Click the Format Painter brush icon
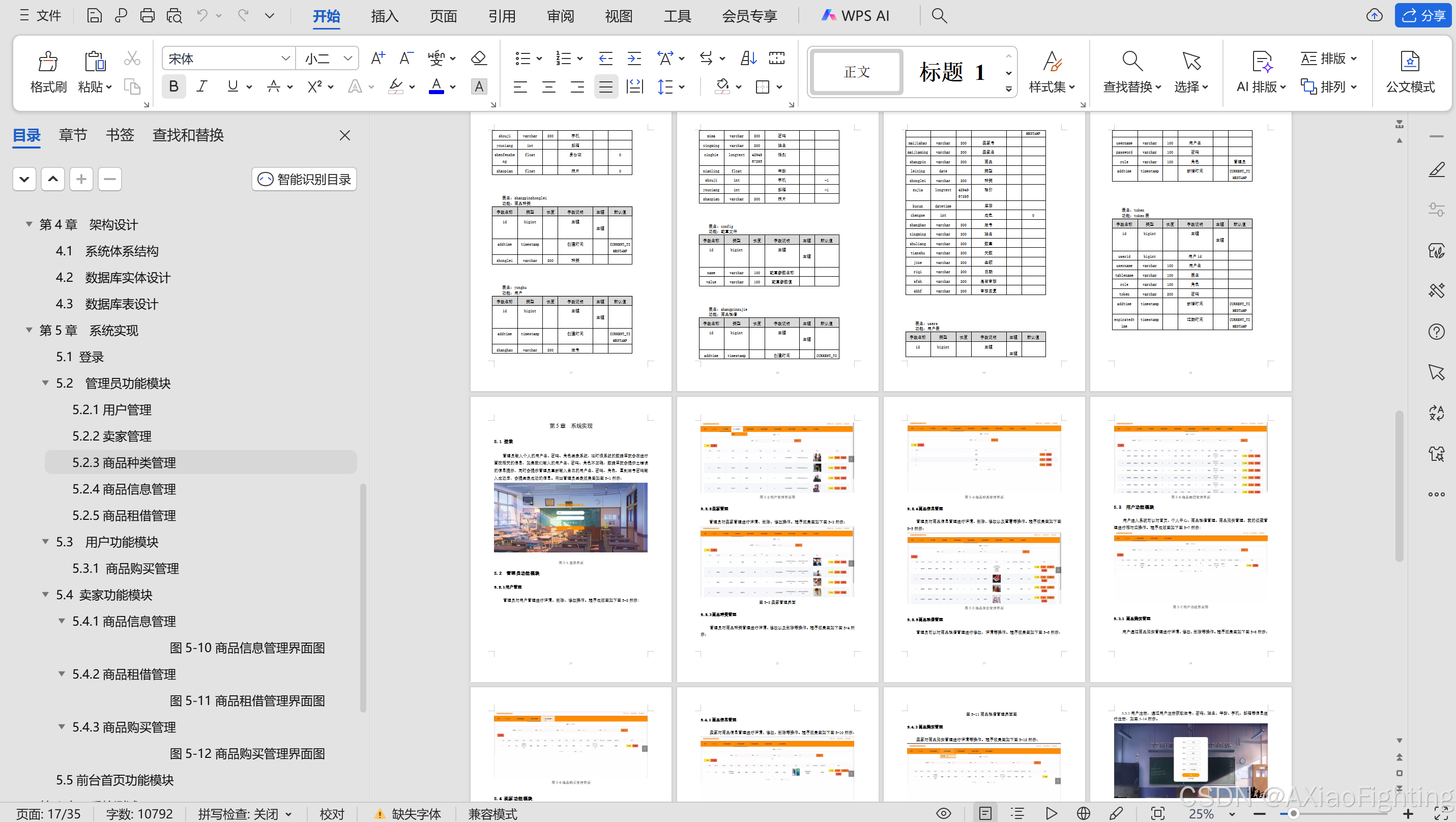The width and height of the screenshot is (1456, 822). tap(47, 62)
